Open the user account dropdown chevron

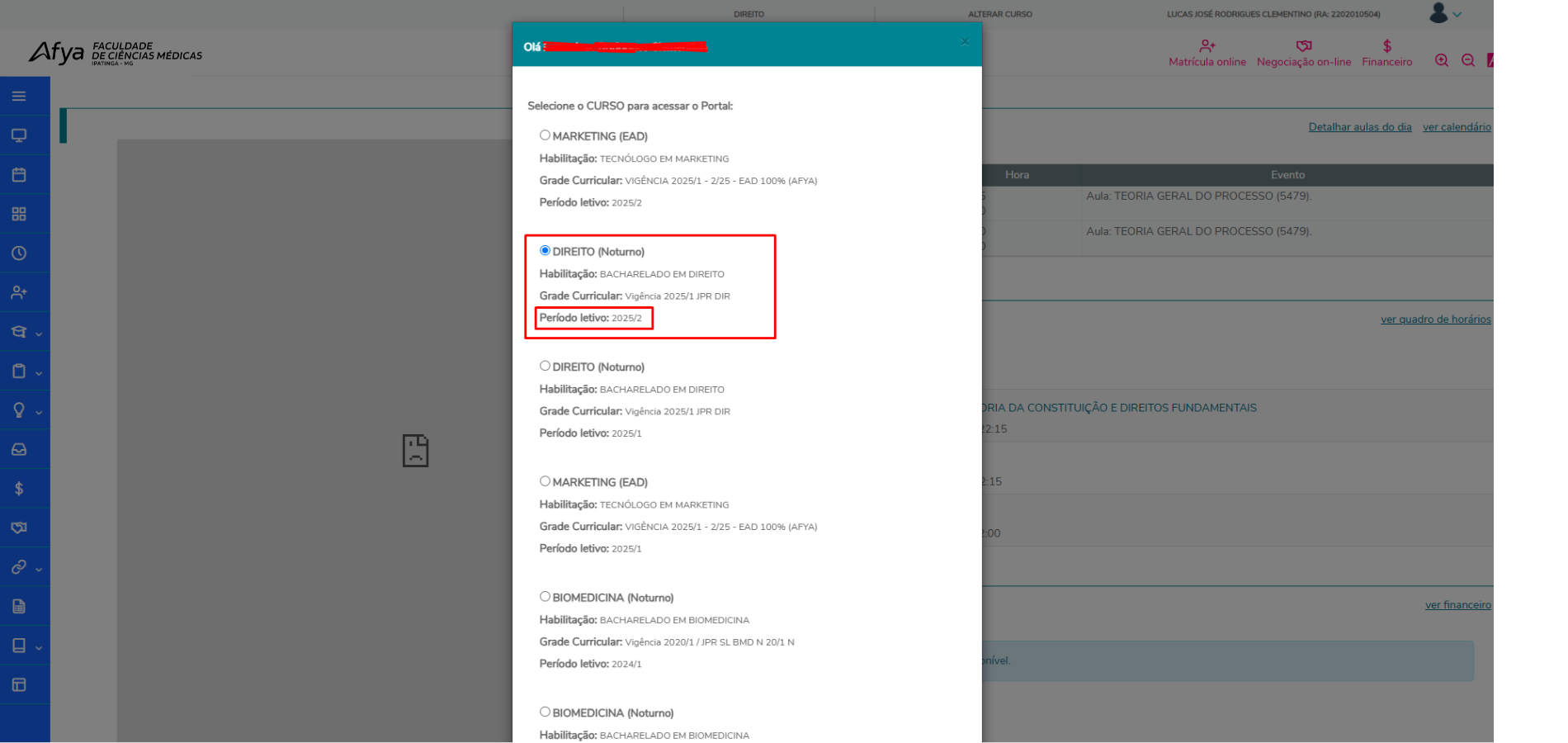(1457, 15)
